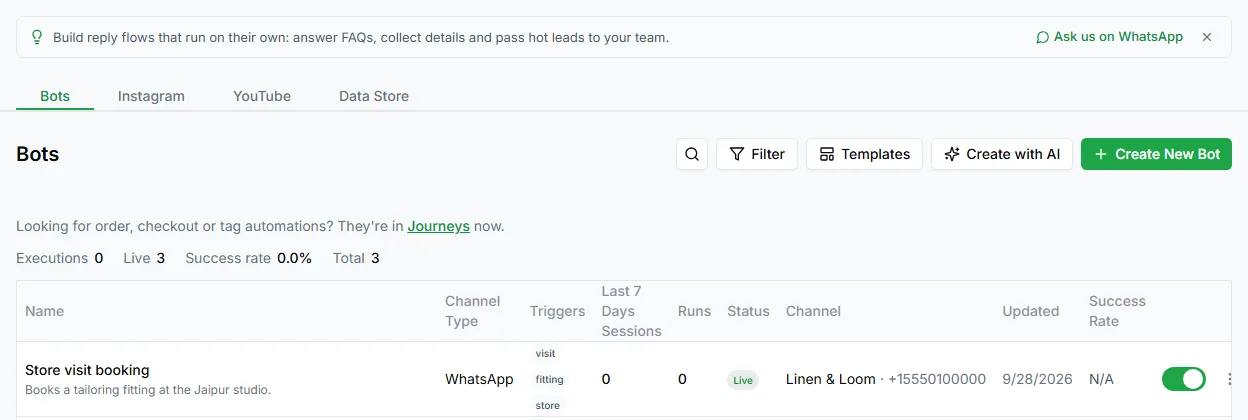Viewport: 1248px width, 420px height.
Task: Toggle the Store visit booking bot off
Action: point(1184,379)
